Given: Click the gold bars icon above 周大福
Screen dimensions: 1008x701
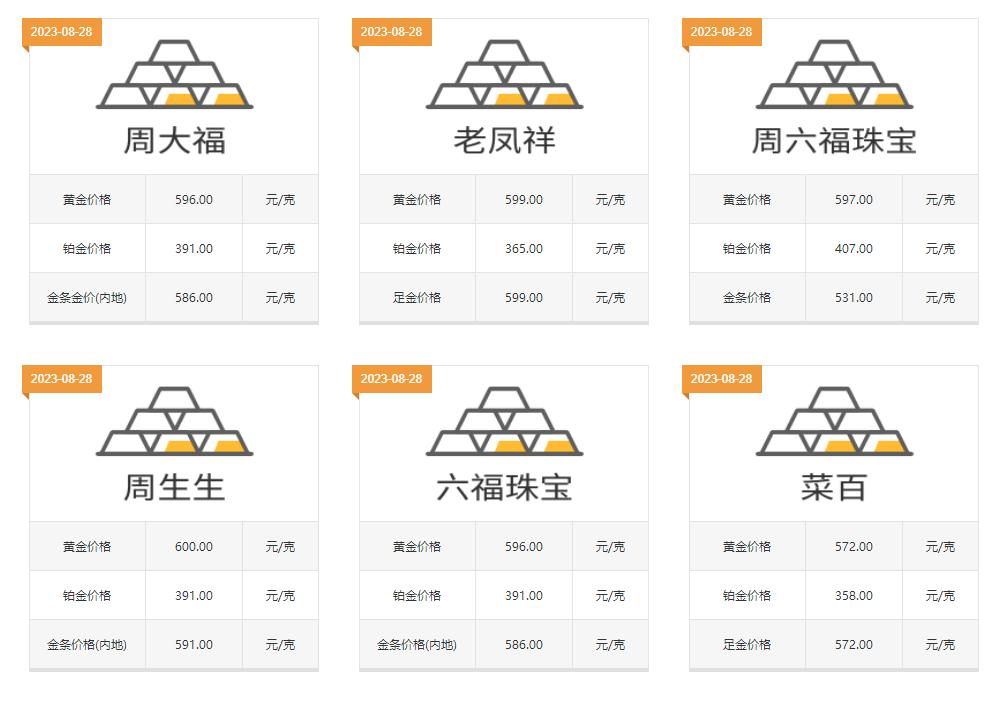Looking at the screenshot, I should point(174,74).
